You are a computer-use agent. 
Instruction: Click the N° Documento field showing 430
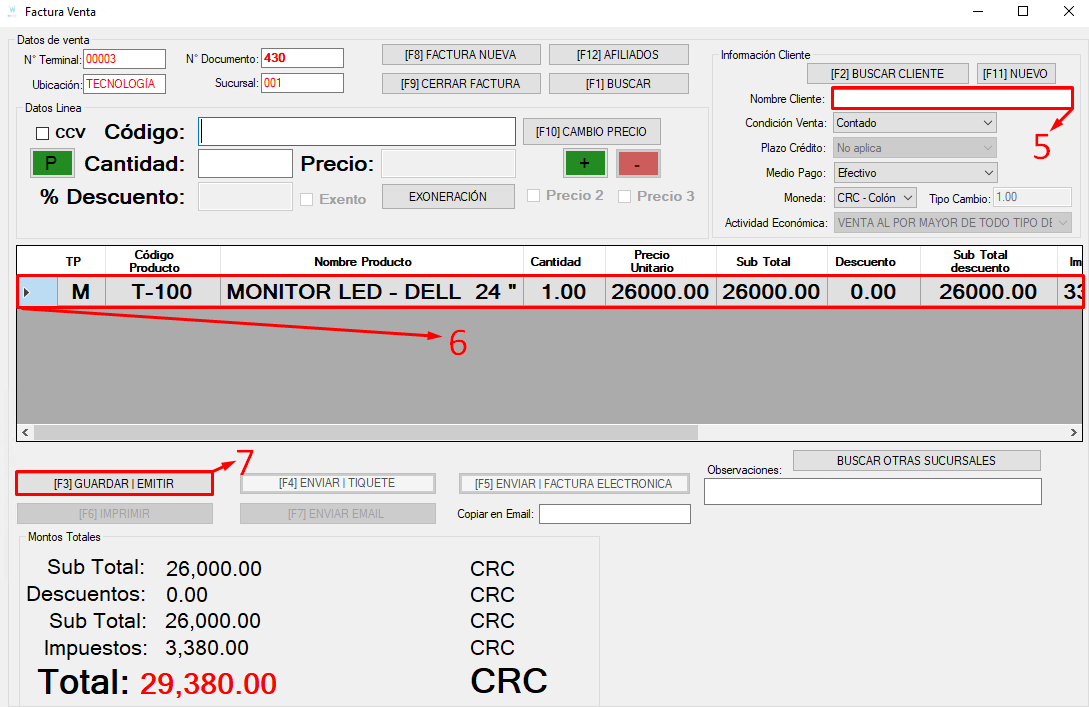302,58
